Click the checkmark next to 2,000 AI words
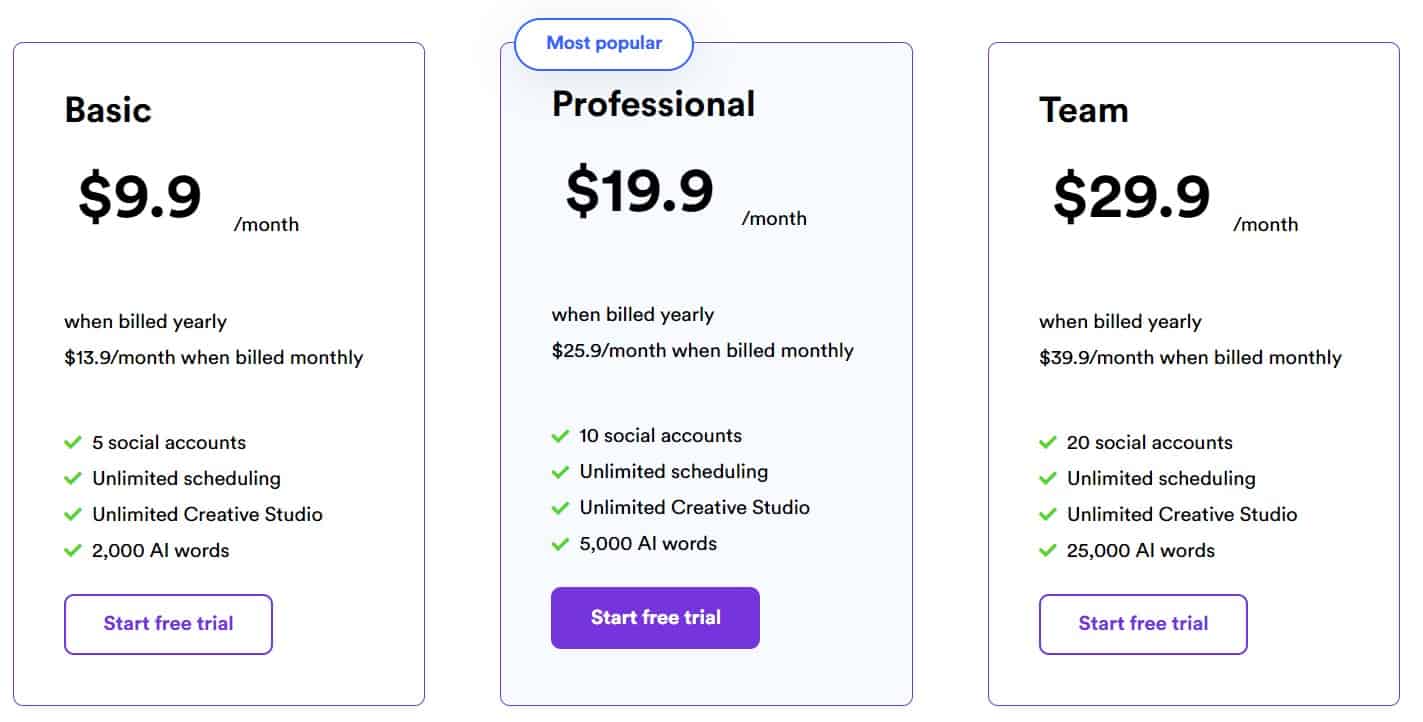 click(71, 549)
